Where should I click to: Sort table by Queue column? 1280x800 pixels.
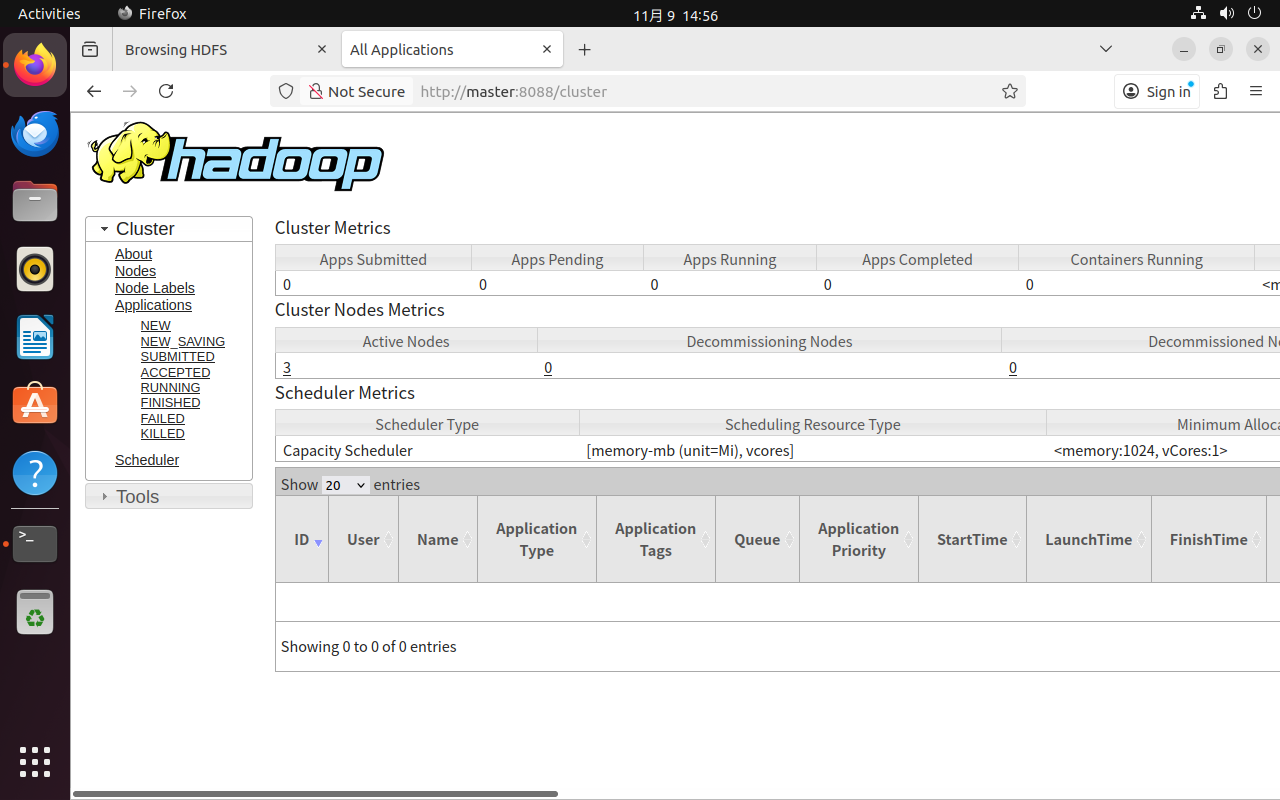coord(757,539)
